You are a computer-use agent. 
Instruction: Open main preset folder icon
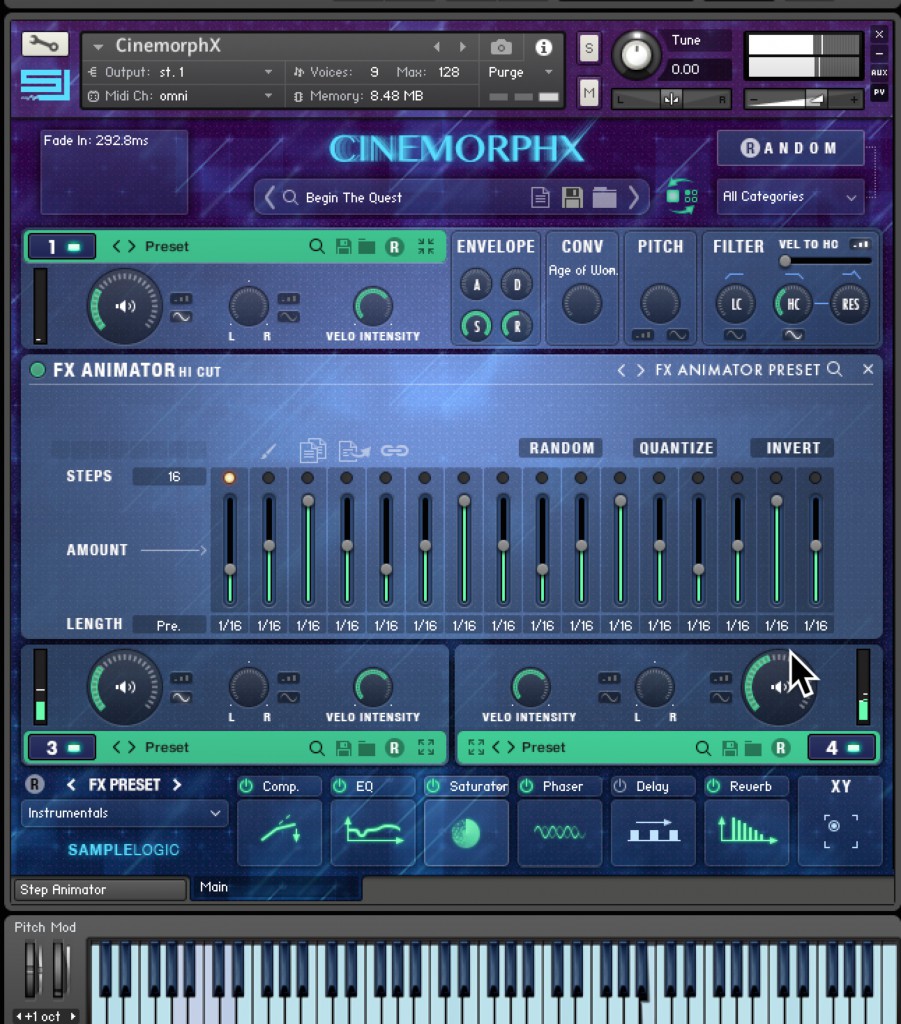pyautogui.click(x=605, y=197)
